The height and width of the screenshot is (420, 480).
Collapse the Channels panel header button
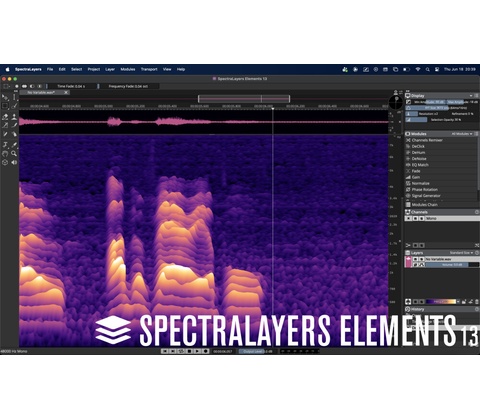point(477,212)
